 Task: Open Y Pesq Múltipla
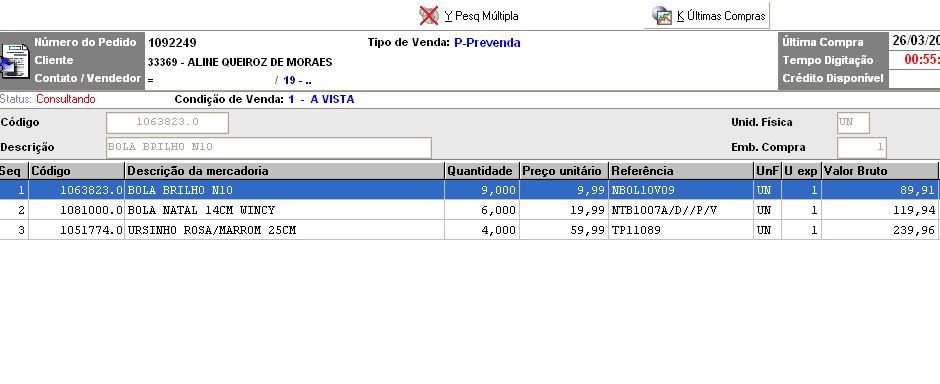pyautogui.click(x=470, y=16)
